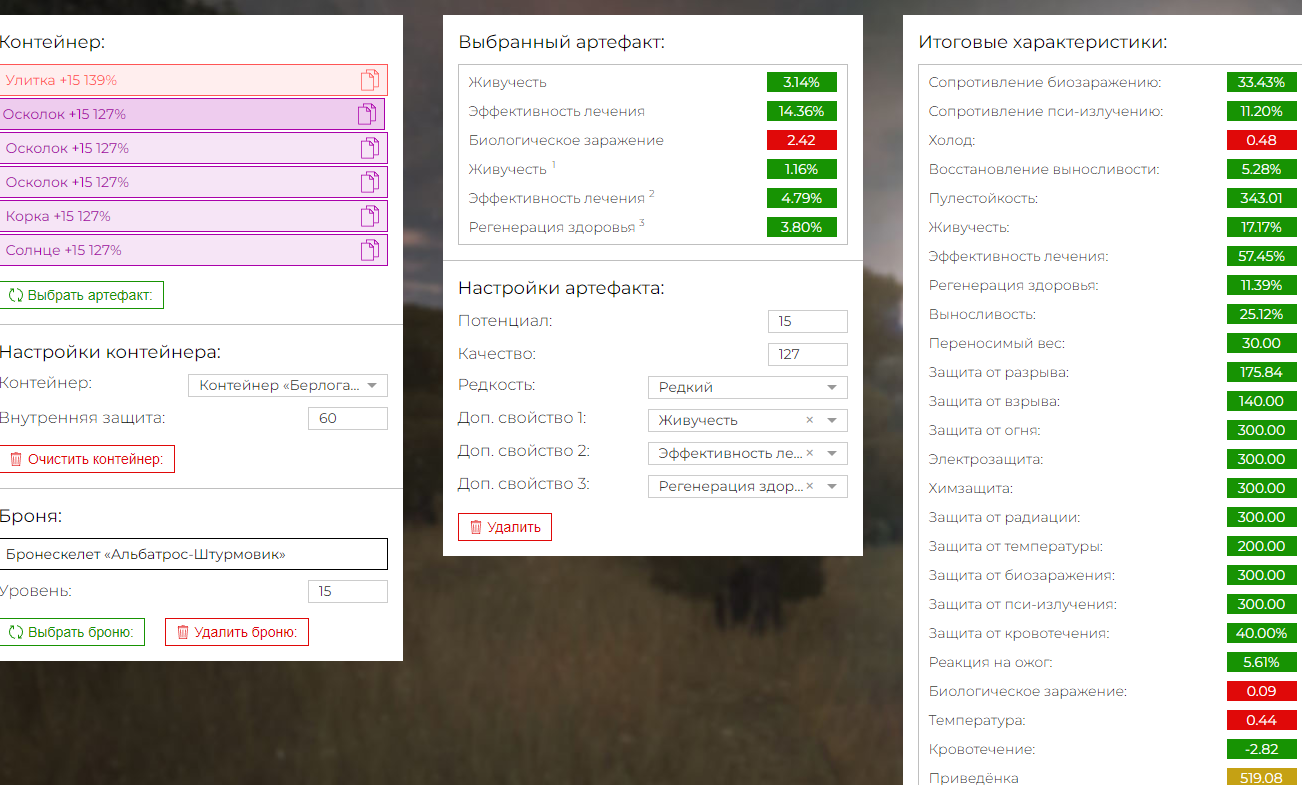
Task: Click the Бронескелет «Альбатрос-Штурмовик» armor field
Action: [x=193, y=555]
